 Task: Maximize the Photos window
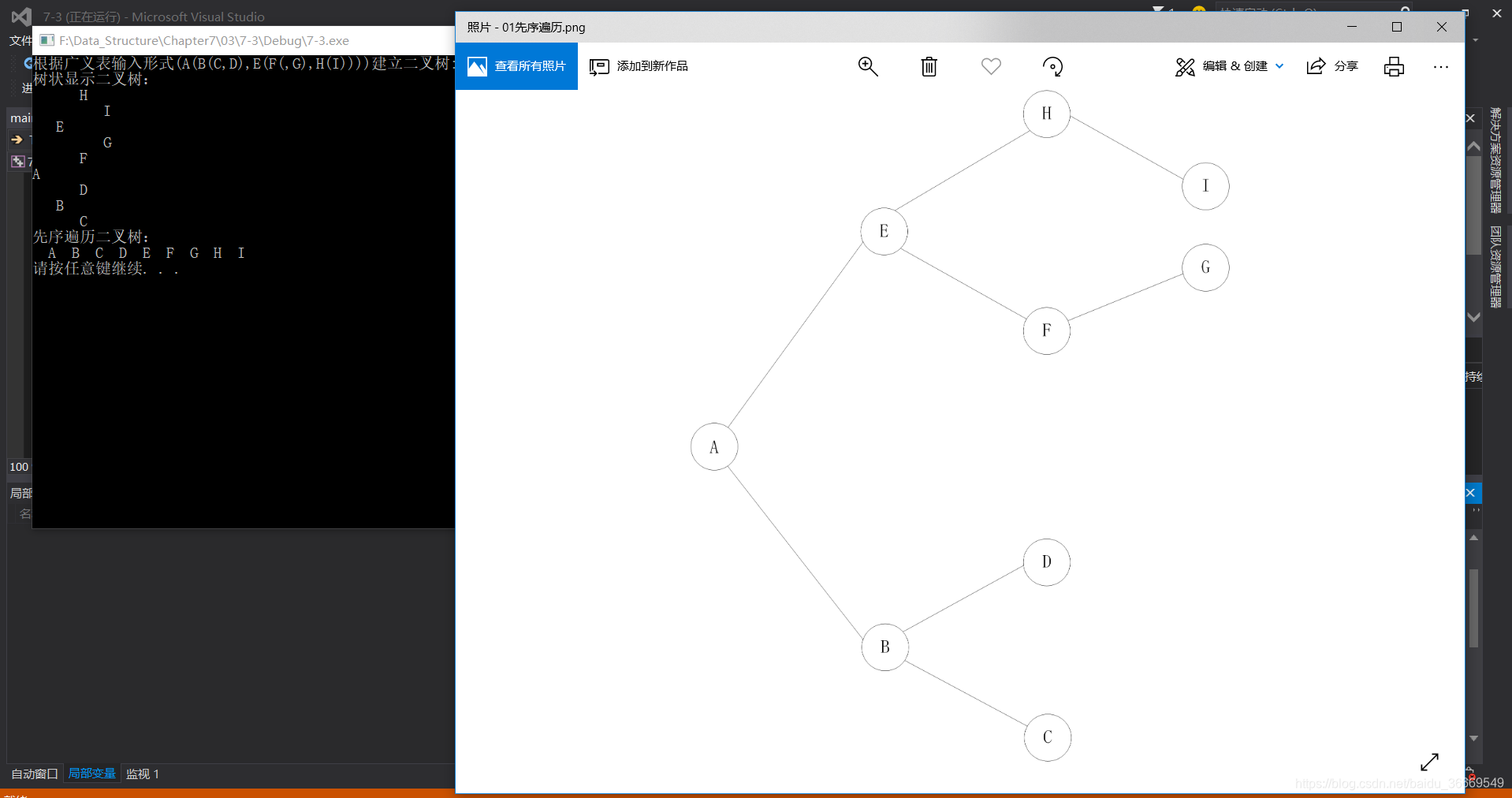(1397, 27)
